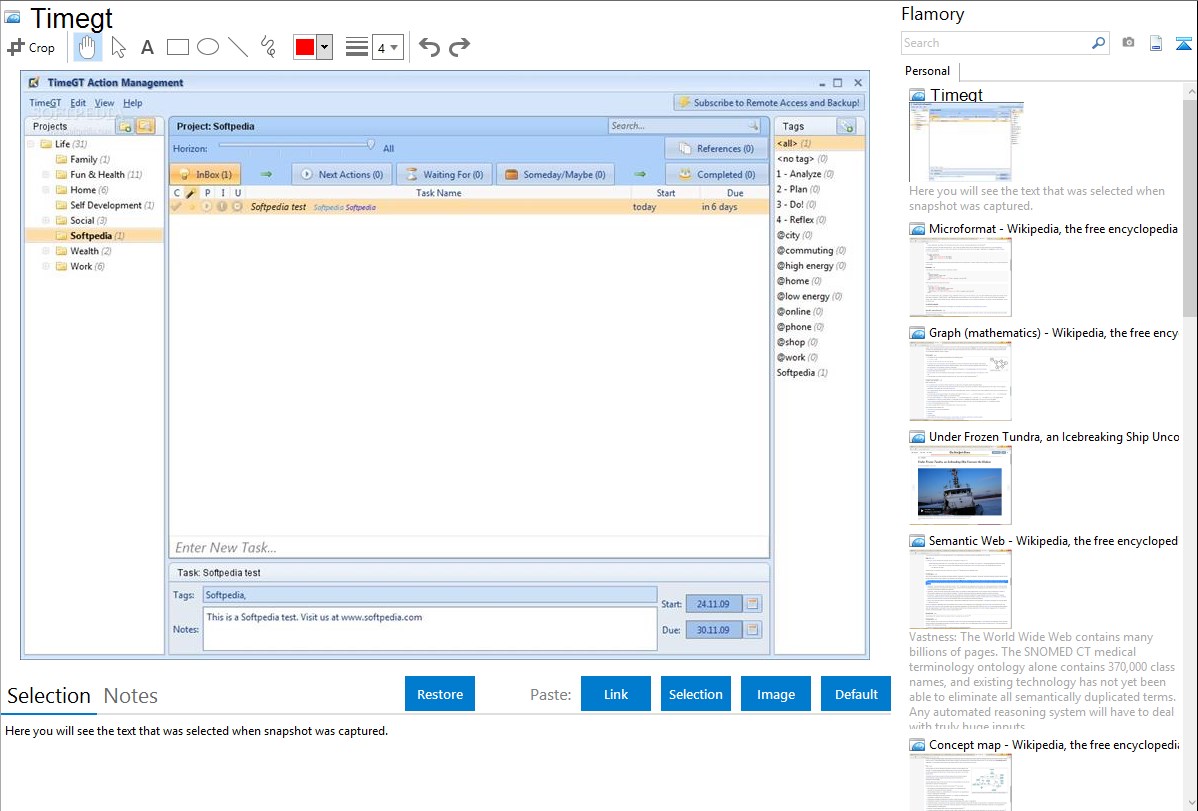This screenshot has height=811, width=1198.
Task: Click the red color swatch
Action: coord(305,47)
